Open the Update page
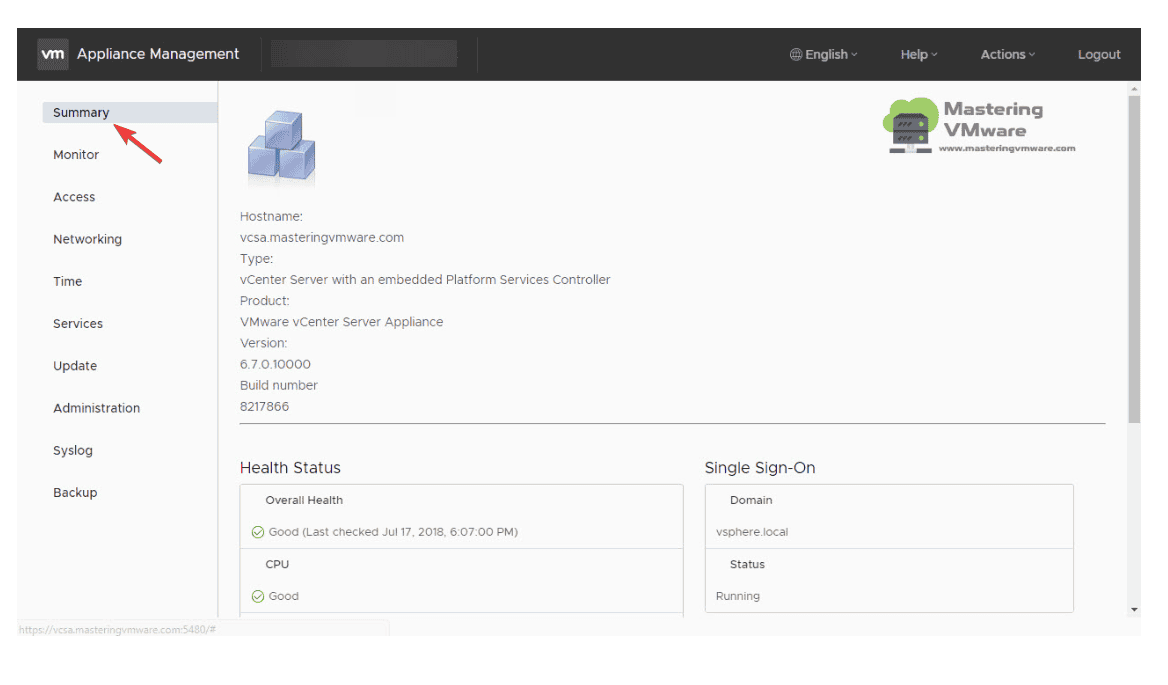The image size is (1168, 685). [74, 366]
